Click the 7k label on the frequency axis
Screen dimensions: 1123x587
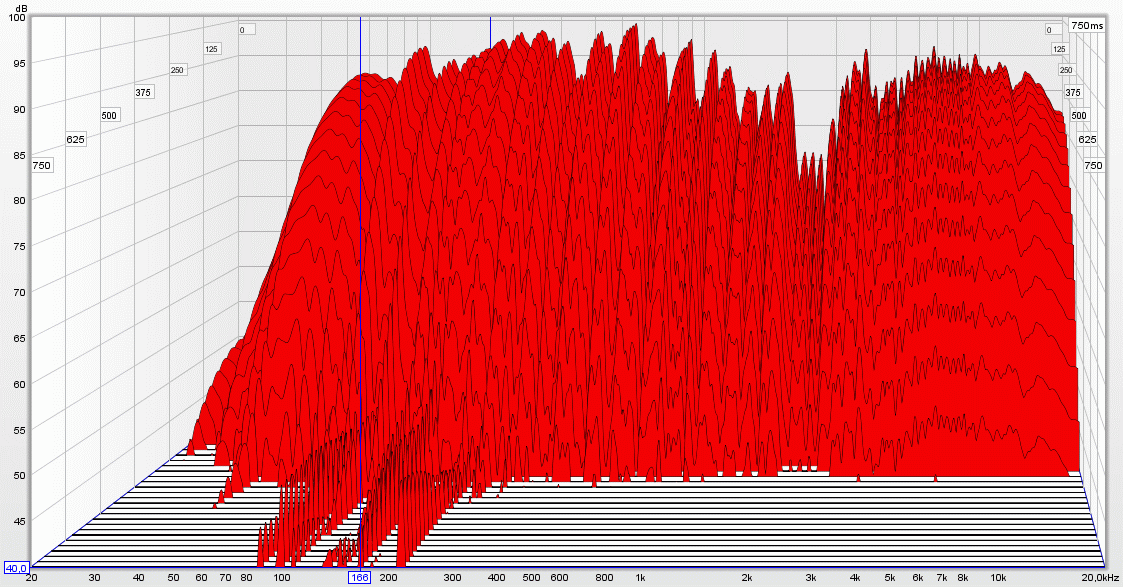[942, 578]
